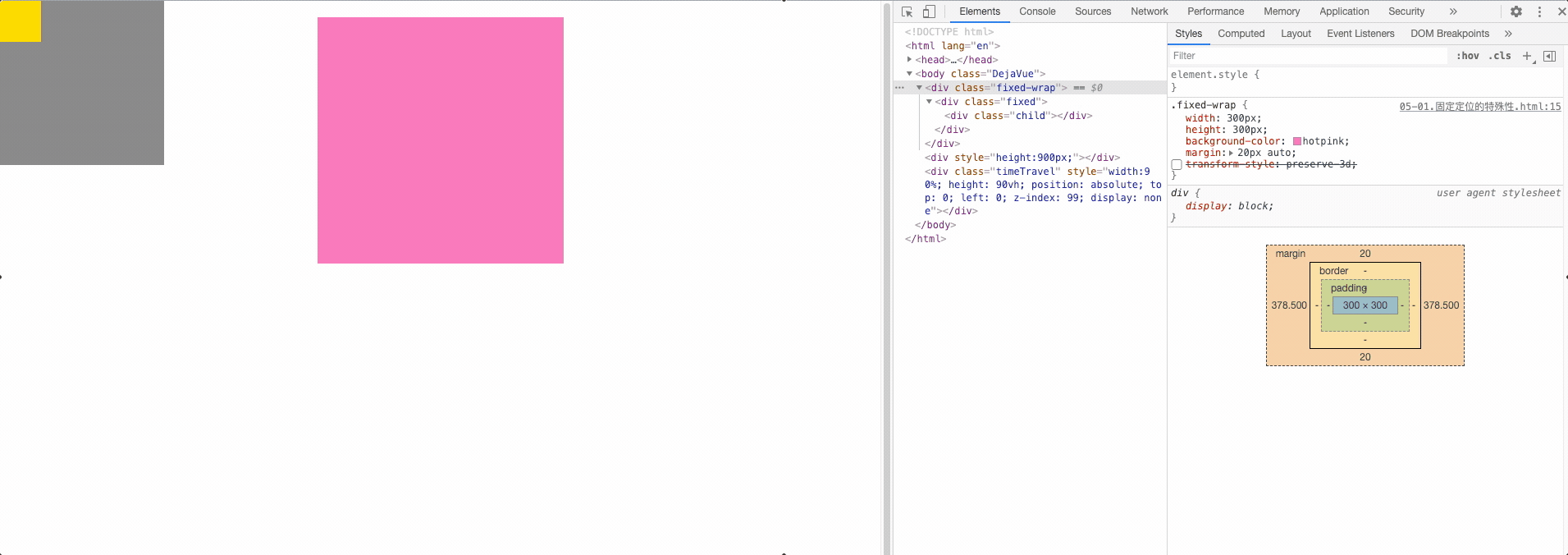Screen dimensions: 1568x555
Task: Switch to the Console tab
Action: pyautogui.click(x=1037, y=11)
